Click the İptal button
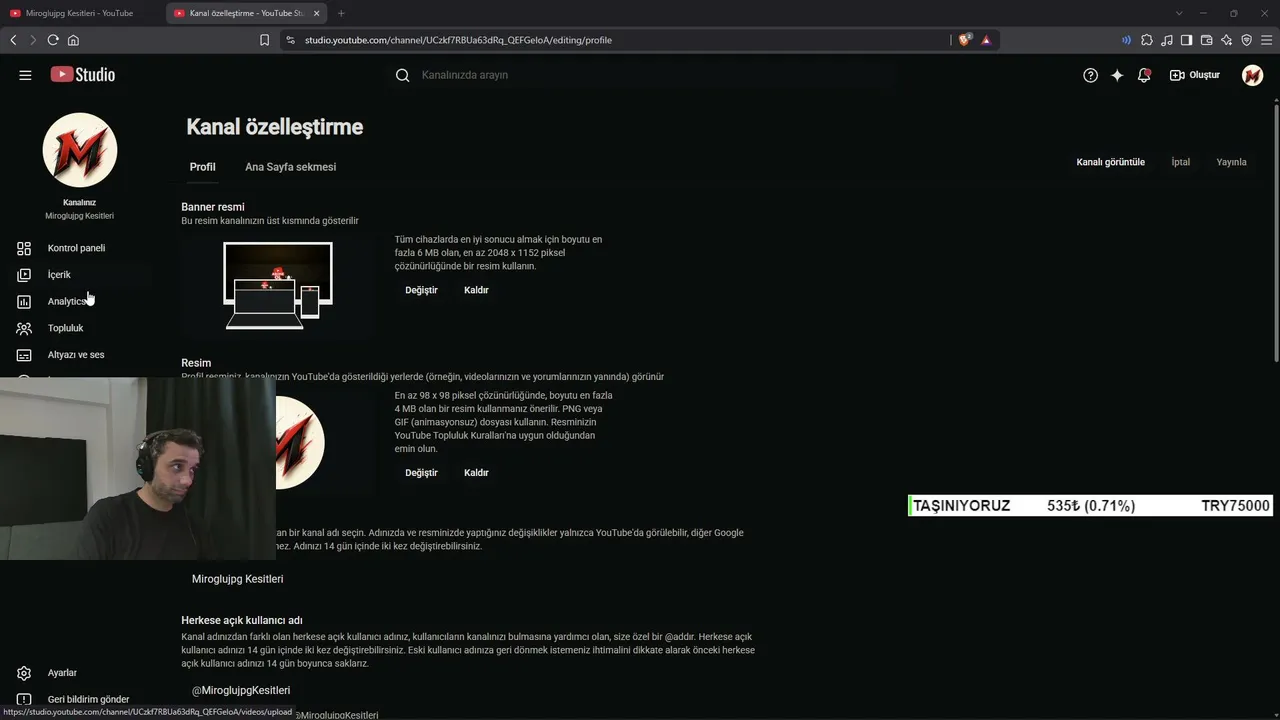Viewport: 1280px width, 720px height. click(1181, 162)
